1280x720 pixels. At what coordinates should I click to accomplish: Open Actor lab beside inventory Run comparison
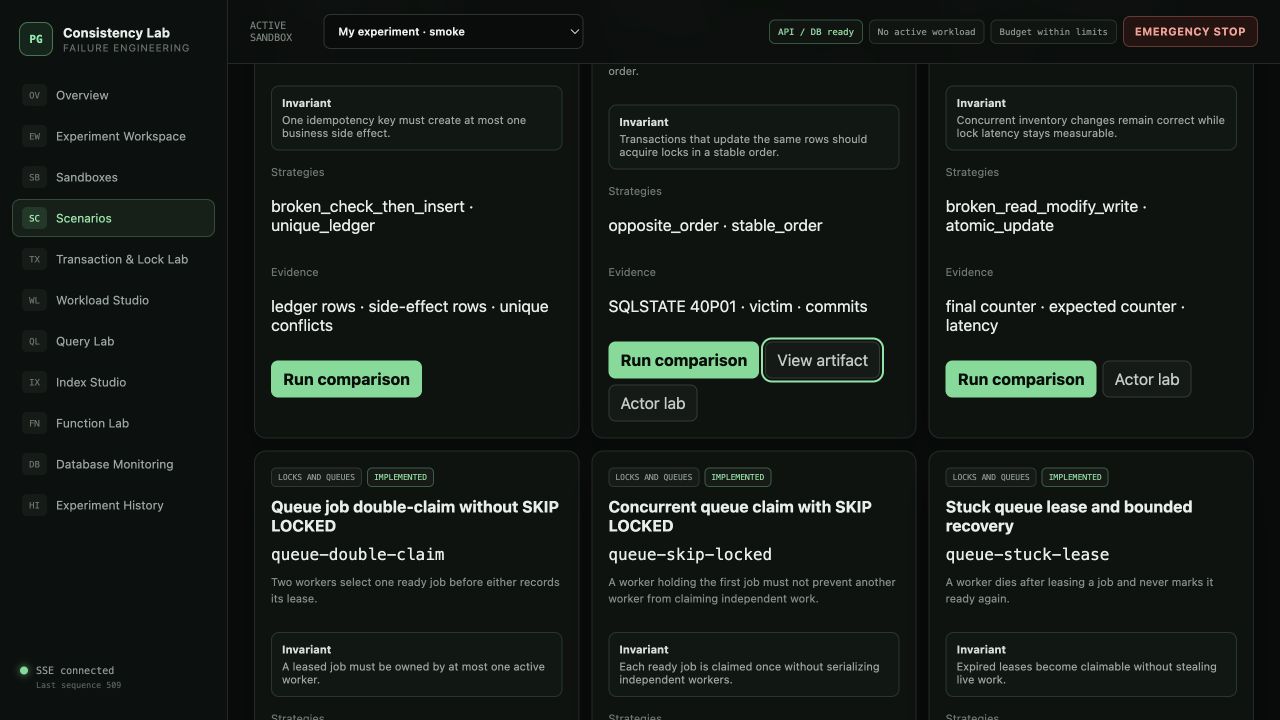coord(1147,379)
